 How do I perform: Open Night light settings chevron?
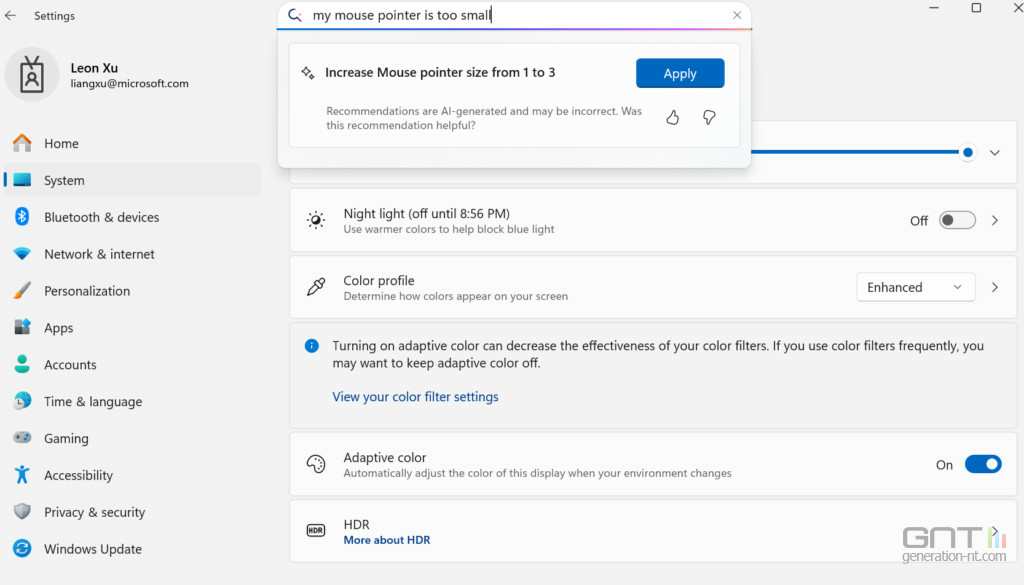click(995, 221)
